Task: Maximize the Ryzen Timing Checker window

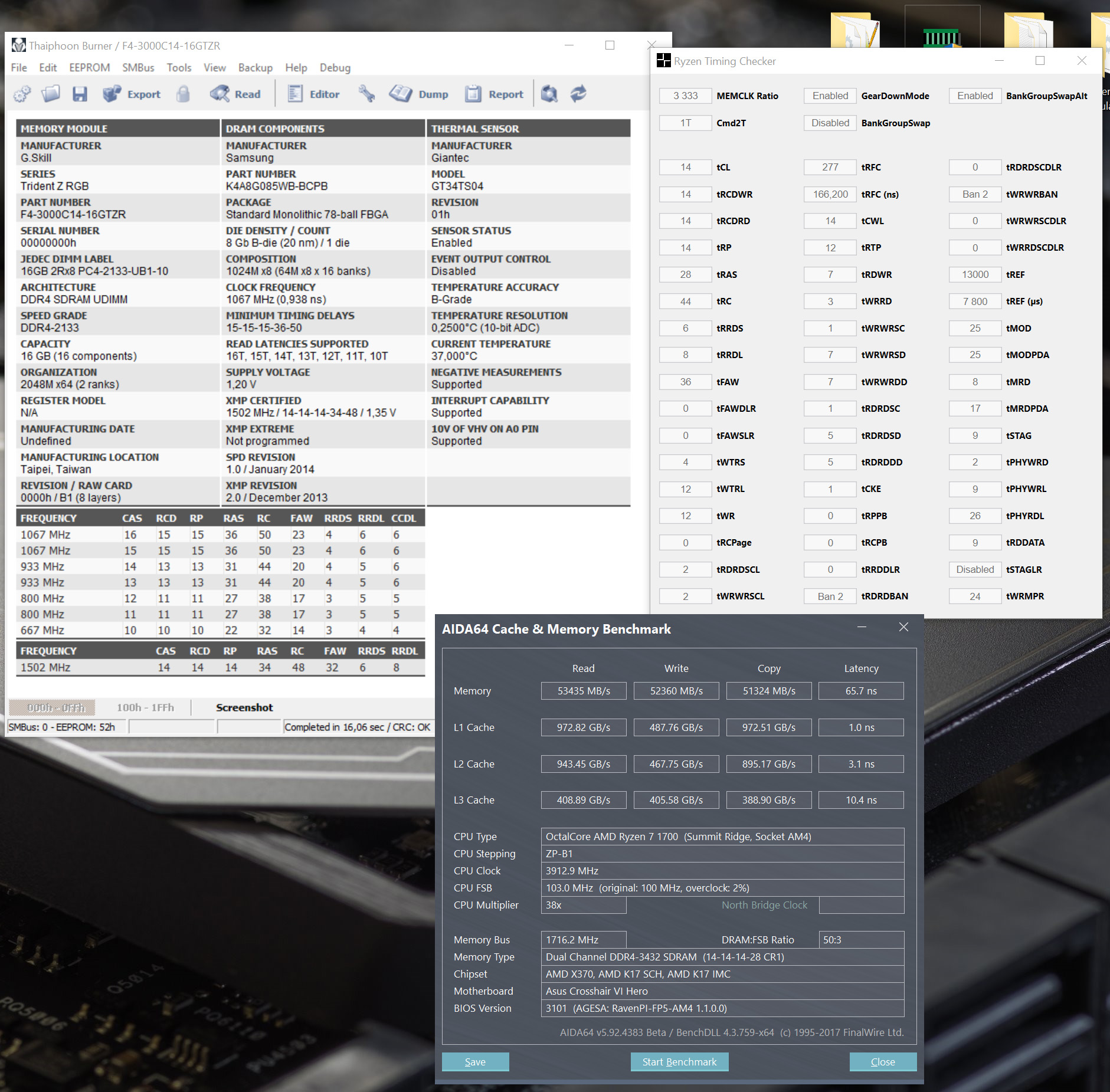Action: 1040,61
